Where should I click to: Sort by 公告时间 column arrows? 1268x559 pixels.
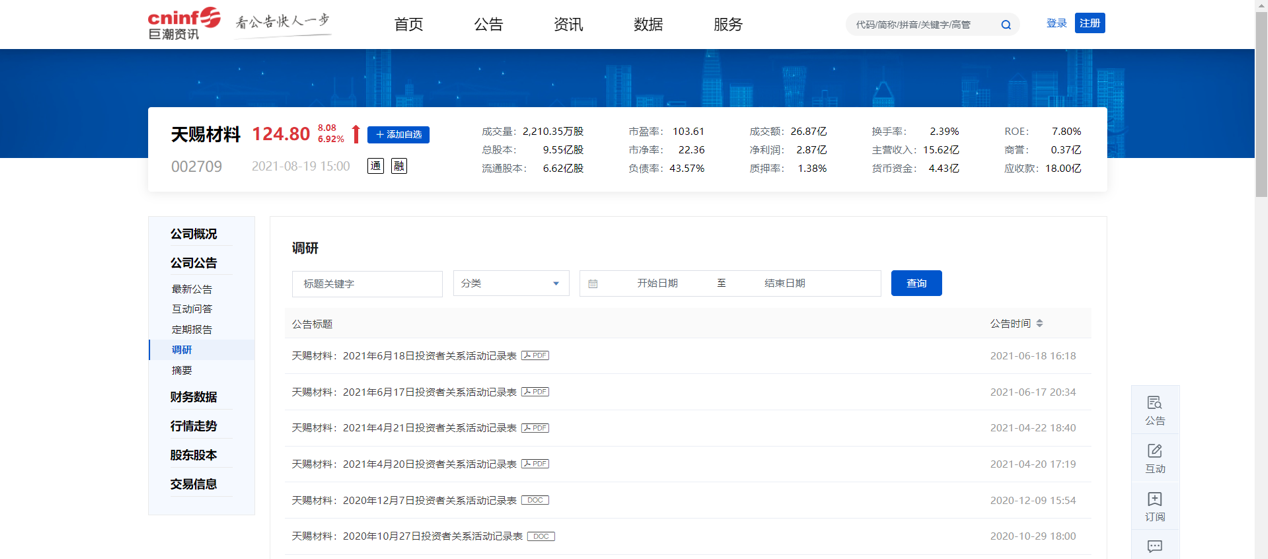(1040, 323)
